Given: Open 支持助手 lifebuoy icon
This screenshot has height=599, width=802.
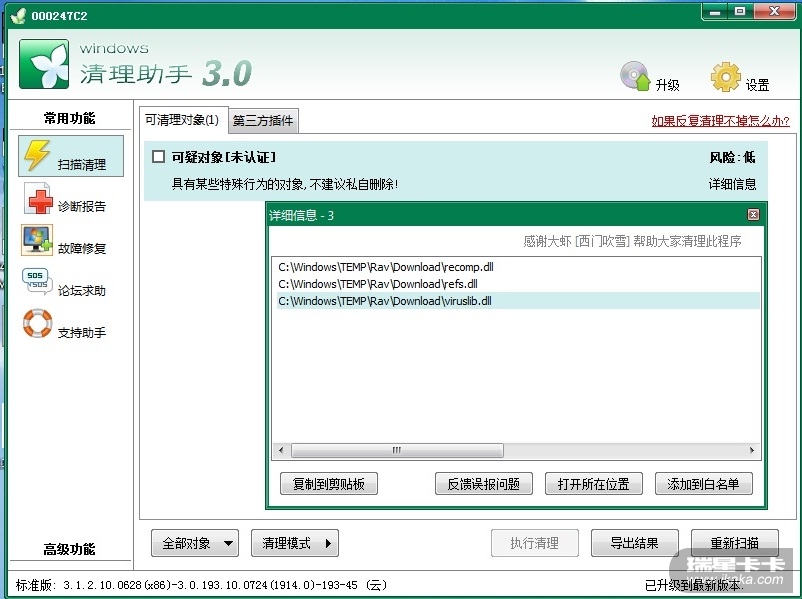Looking at the screenshot, I should coord(37,323).
